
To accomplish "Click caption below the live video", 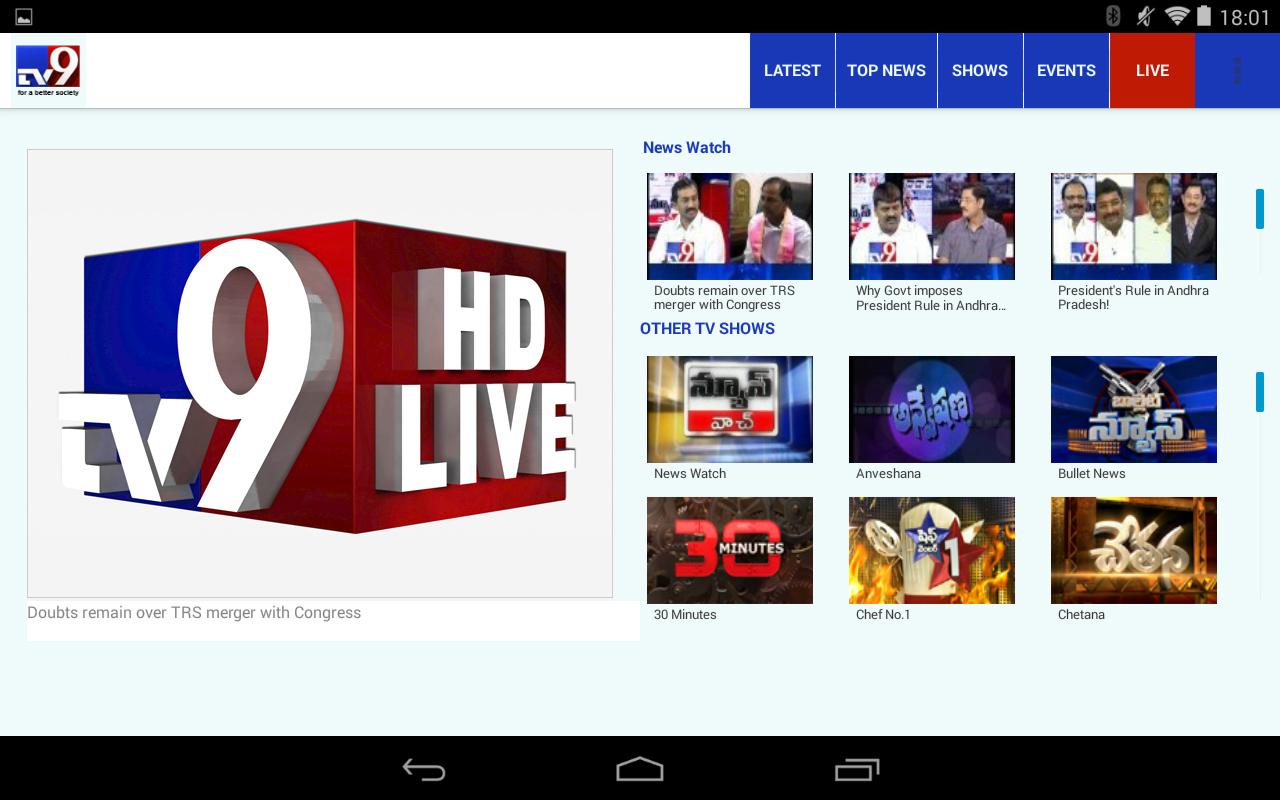I will point(194,613).
